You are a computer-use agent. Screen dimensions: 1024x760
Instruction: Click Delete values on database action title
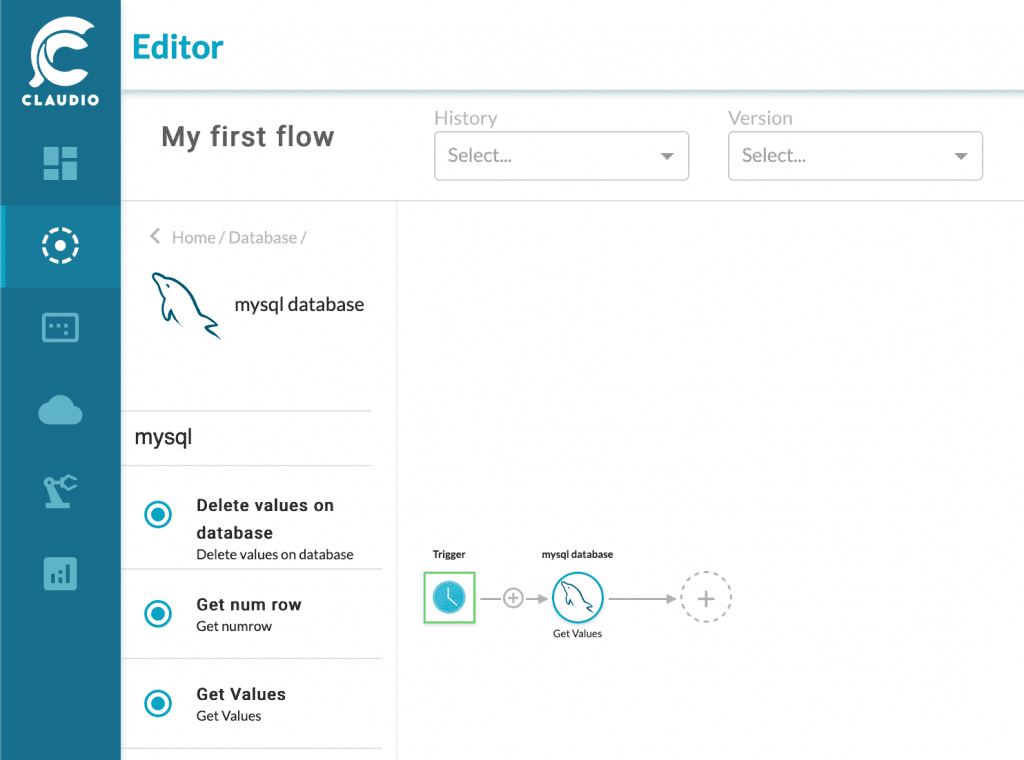265,519
